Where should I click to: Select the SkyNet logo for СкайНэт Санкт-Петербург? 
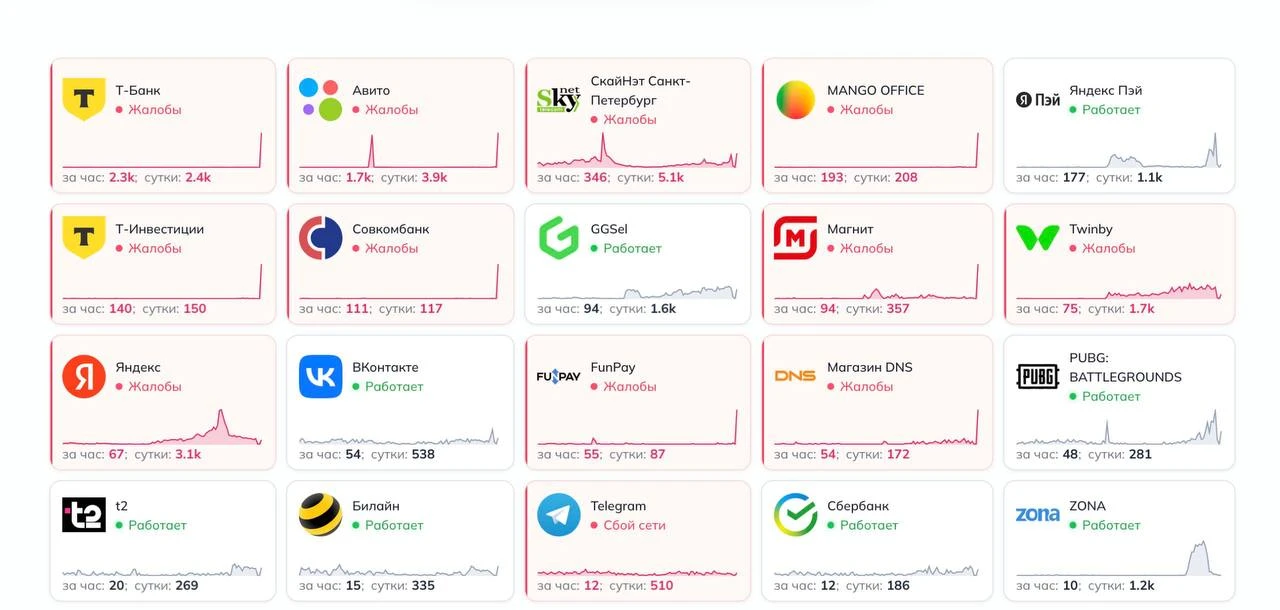pyautogui.click(x=558, y=99)
